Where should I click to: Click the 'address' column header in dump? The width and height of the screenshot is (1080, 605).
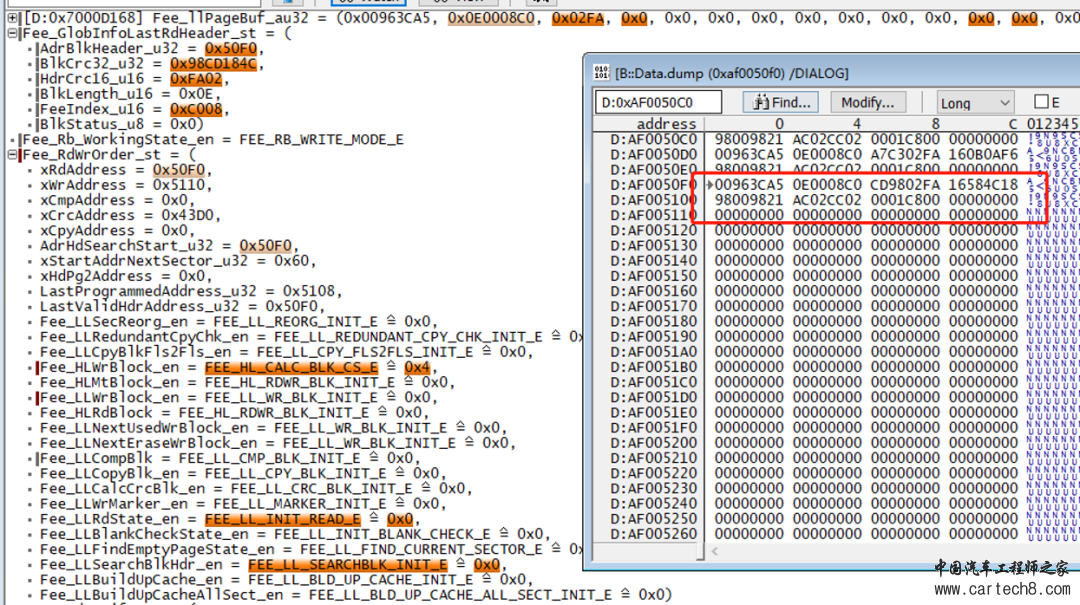coord(666,123)
